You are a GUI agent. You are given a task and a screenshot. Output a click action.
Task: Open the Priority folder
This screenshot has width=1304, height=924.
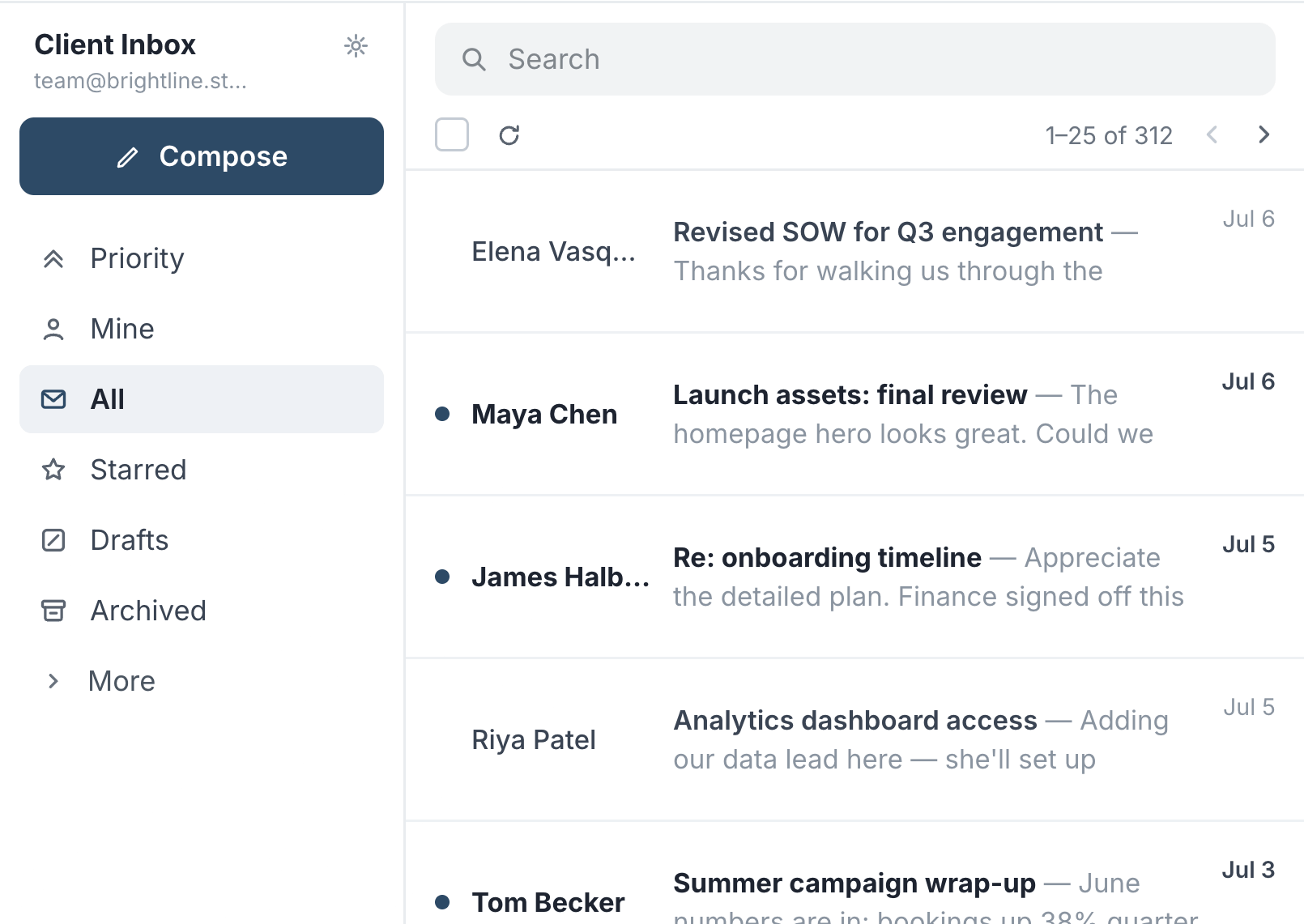tap(202, 259)
